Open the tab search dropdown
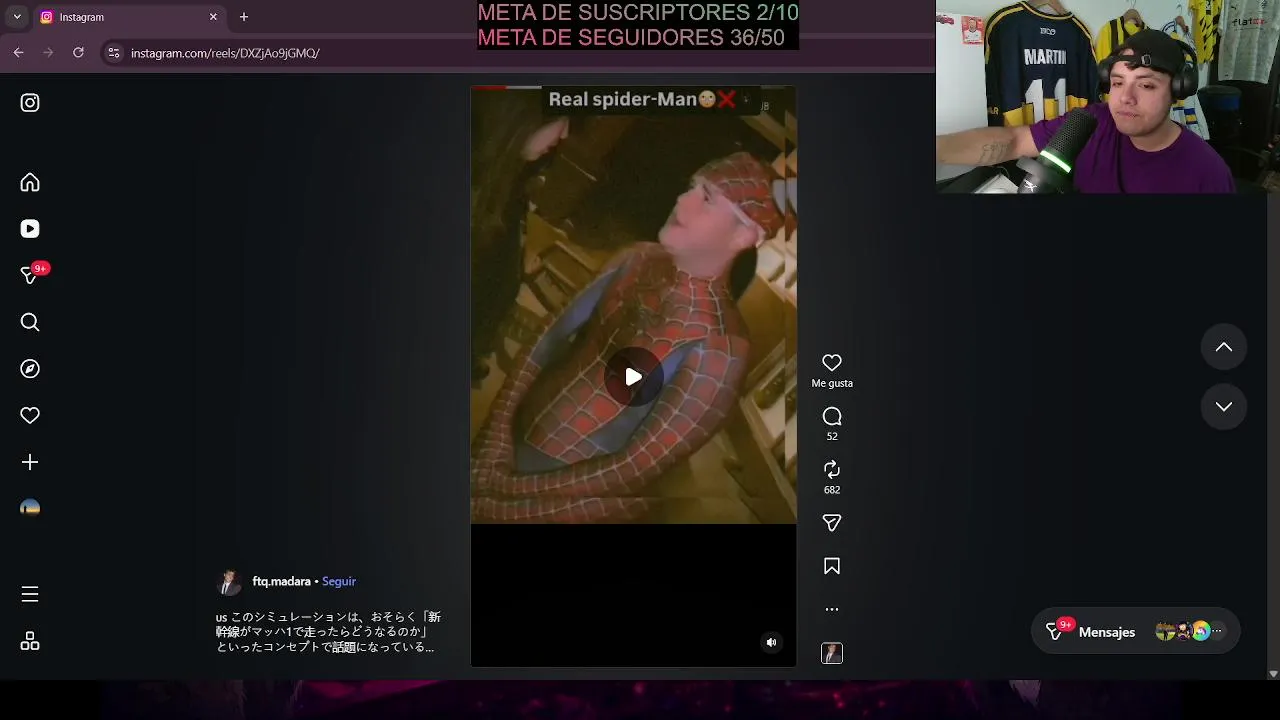1280x720 pixels. point(17,17)
